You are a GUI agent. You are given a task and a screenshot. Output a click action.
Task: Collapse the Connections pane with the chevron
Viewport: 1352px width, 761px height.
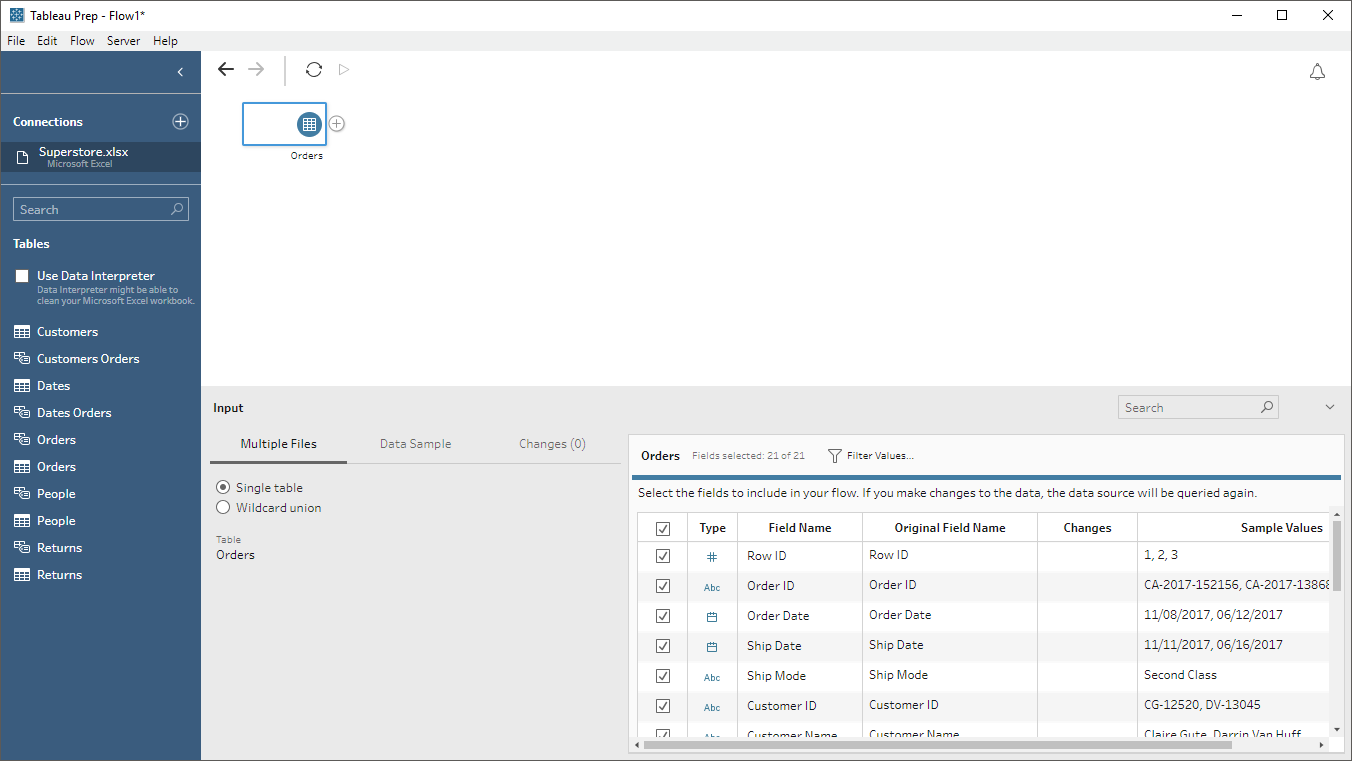180,72
